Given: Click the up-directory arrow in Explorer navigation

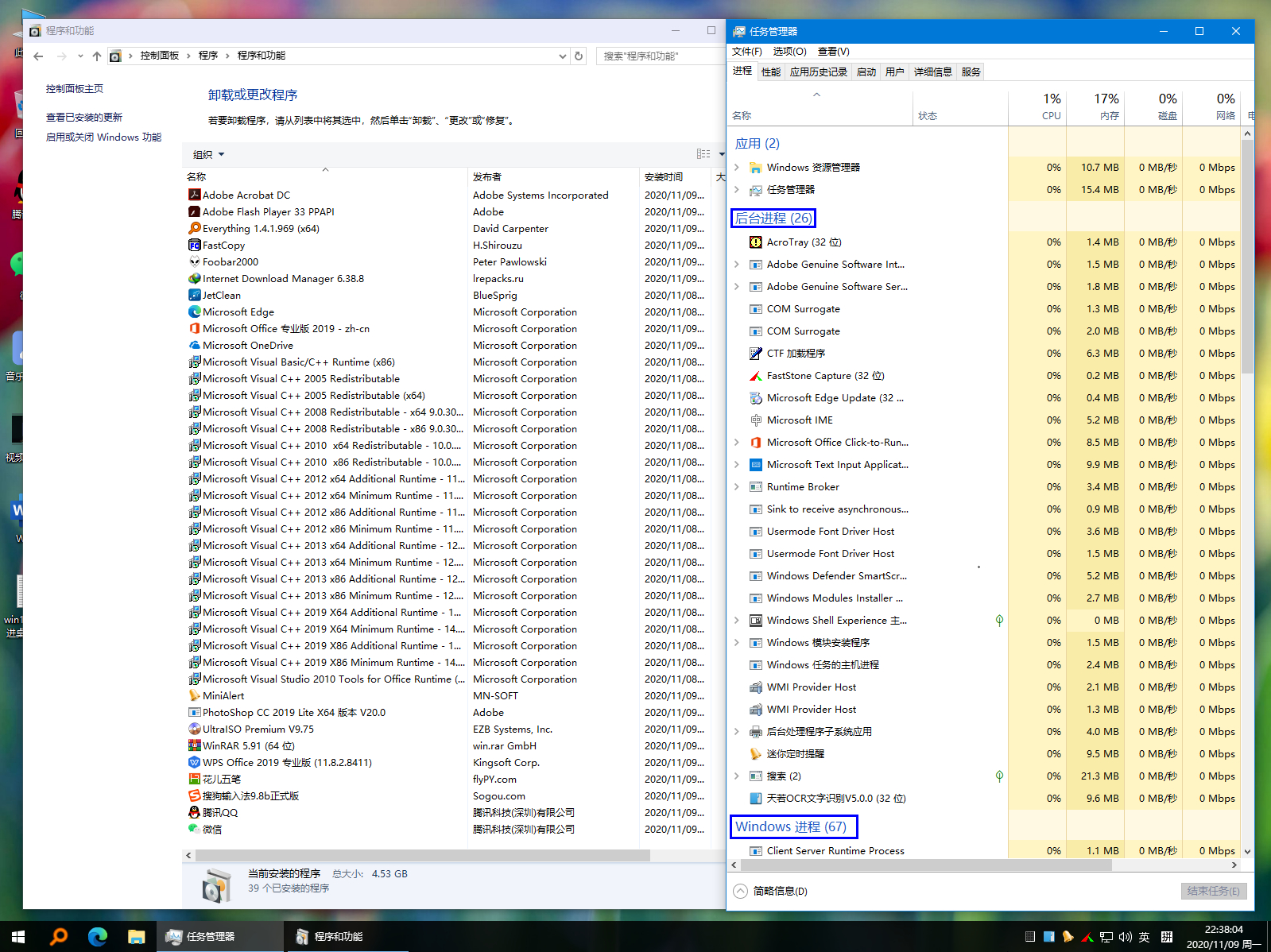Looking at the screenshot, I should 97,56.
